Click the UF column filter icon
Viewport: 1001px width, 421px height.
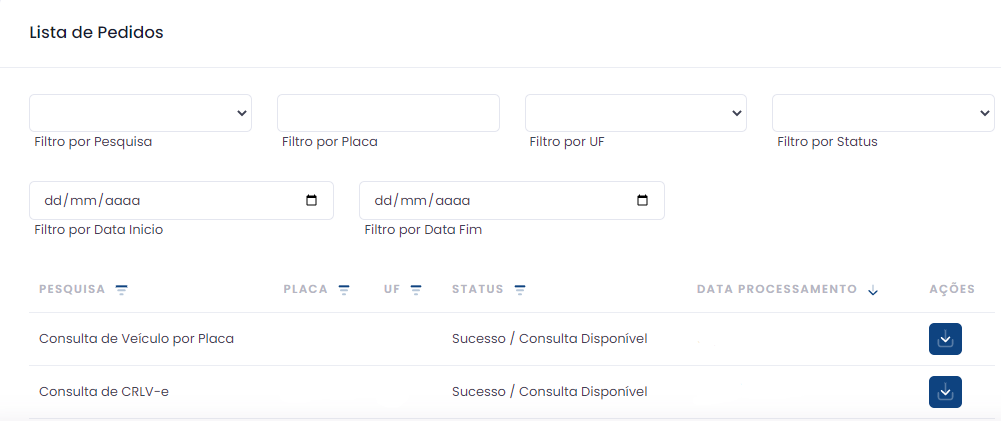(416, 290)
